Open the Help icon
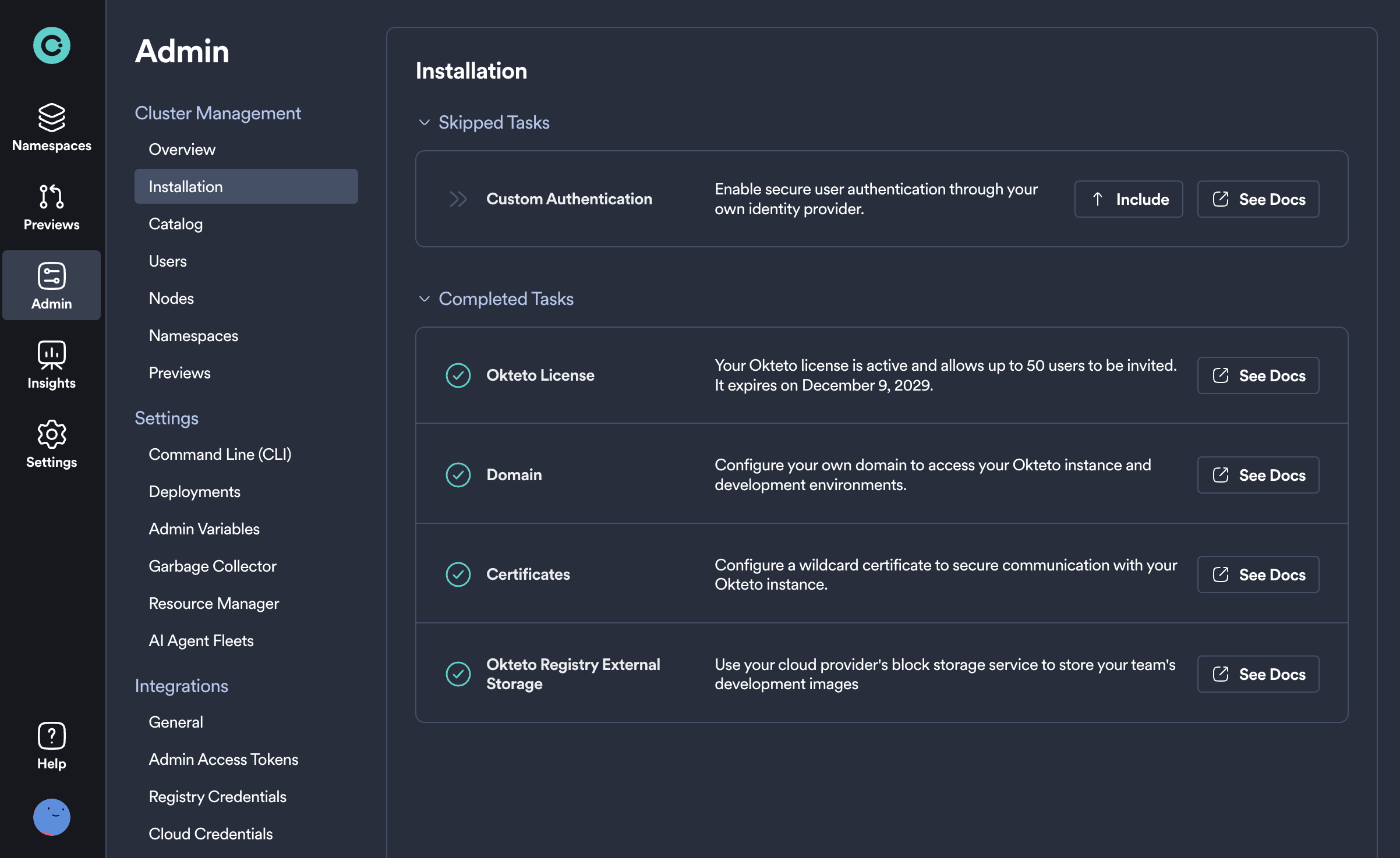This screenshot has height=858, width=1400. (51, 746)
